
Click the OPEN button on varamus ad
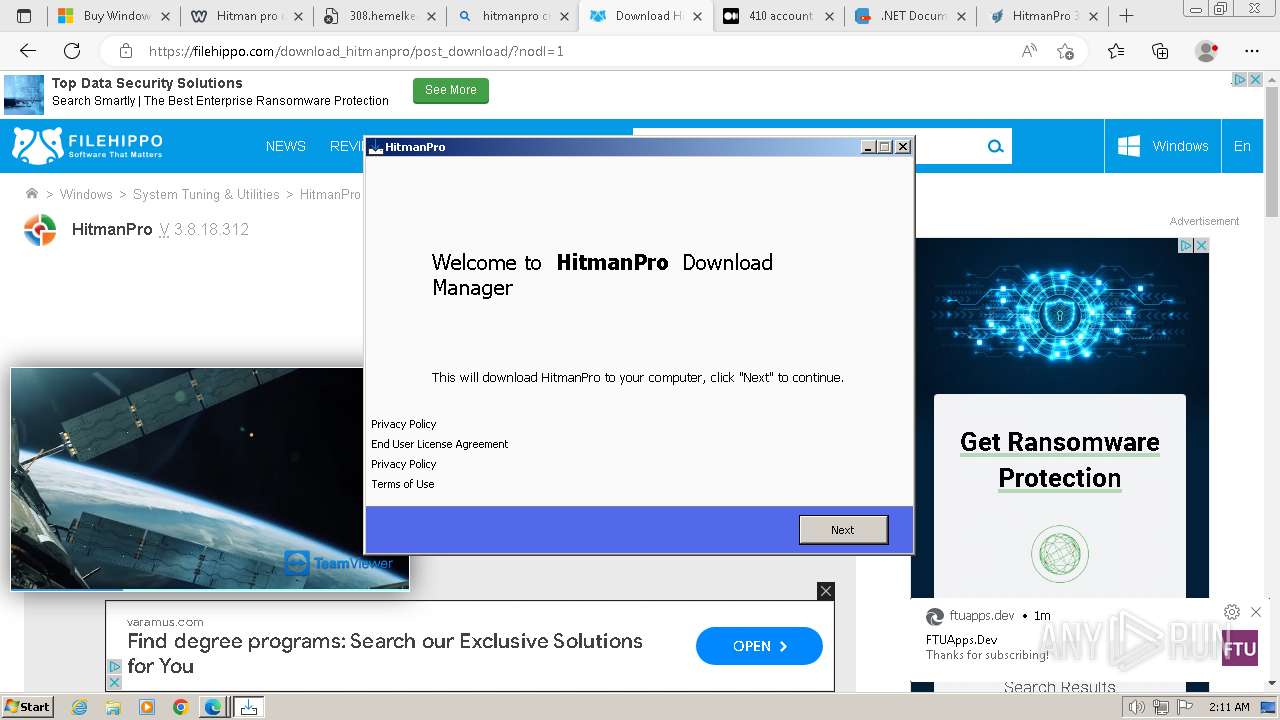[x=759, y=646]
